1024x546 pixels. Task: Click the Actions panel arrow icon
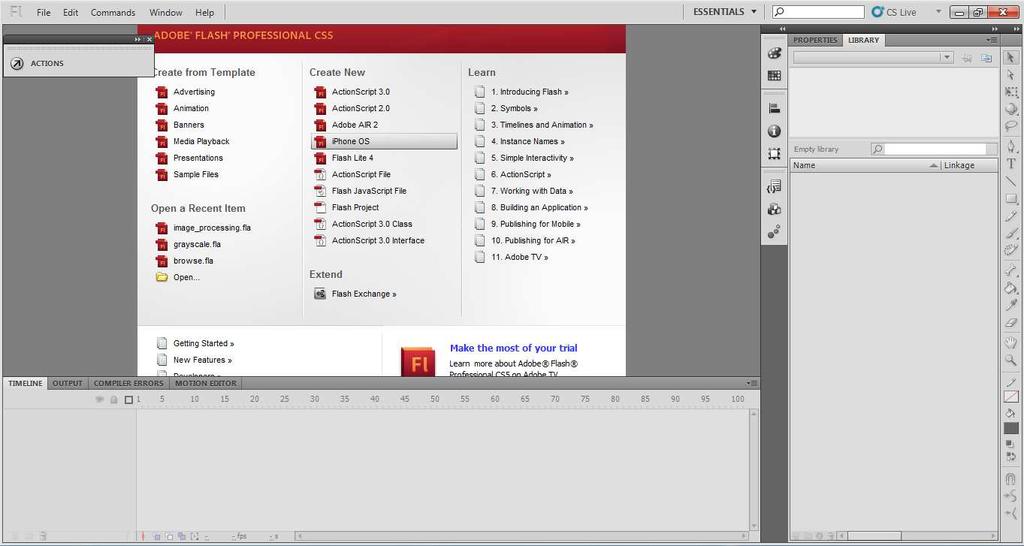click(x=18, y=63)
